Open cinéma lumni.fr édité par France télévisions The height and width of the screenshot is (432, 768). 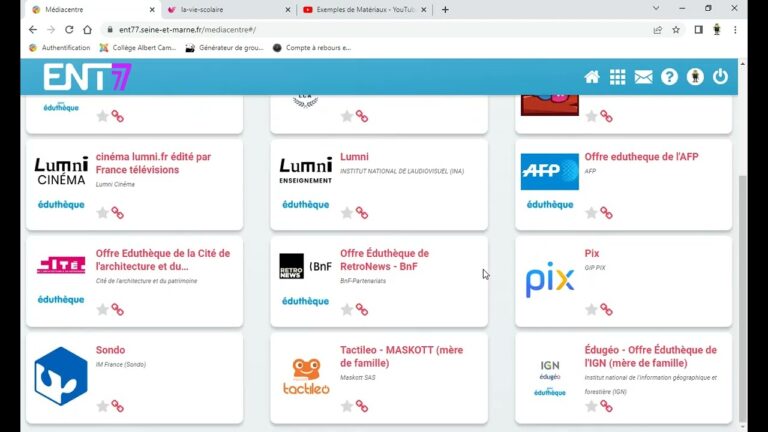point(153,163)
